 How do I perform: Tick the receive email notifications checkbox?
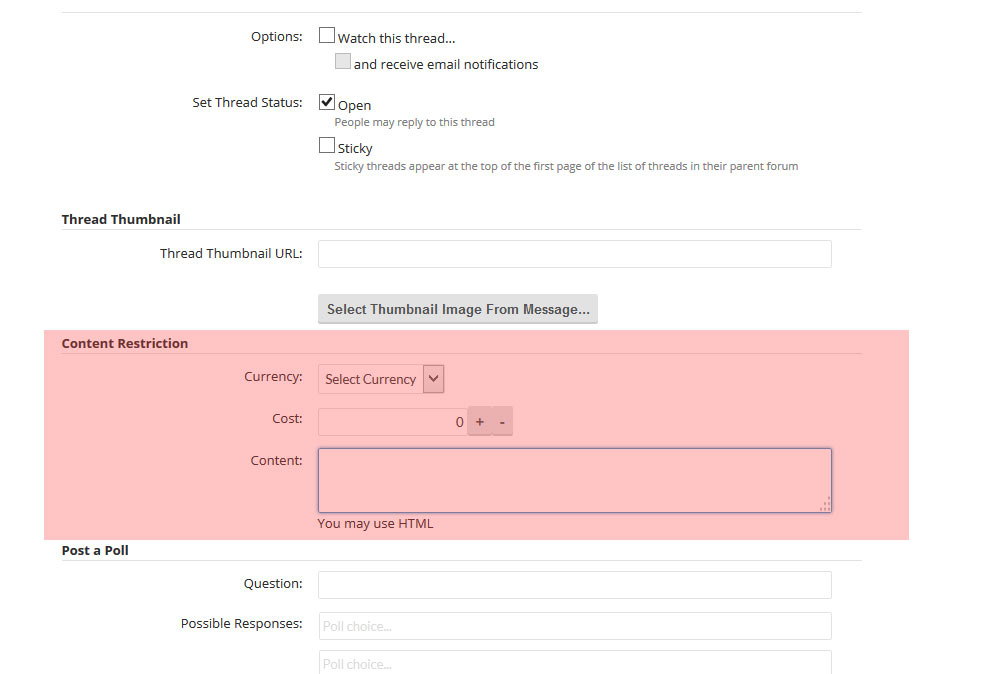pyautogui.click(x=343, y=62)
